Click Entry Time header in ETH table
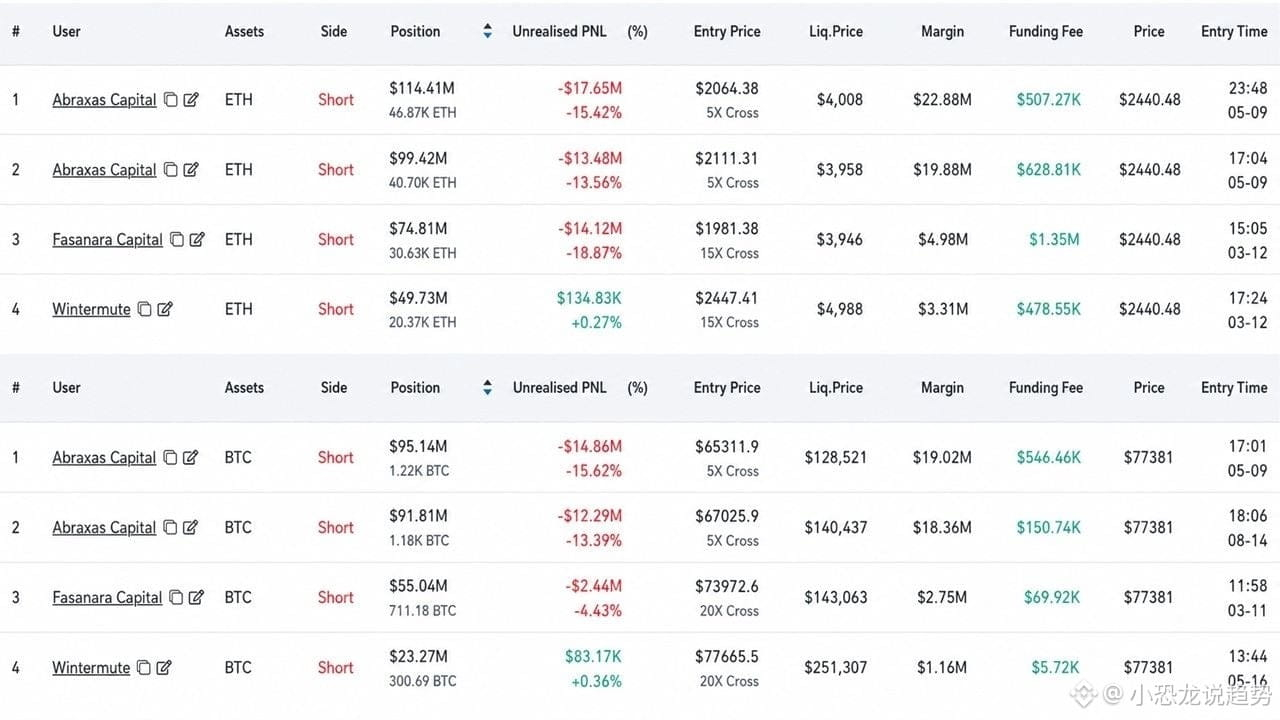Image resolution: width=1280 pixels, height=720 pixels. (1234, 32)
